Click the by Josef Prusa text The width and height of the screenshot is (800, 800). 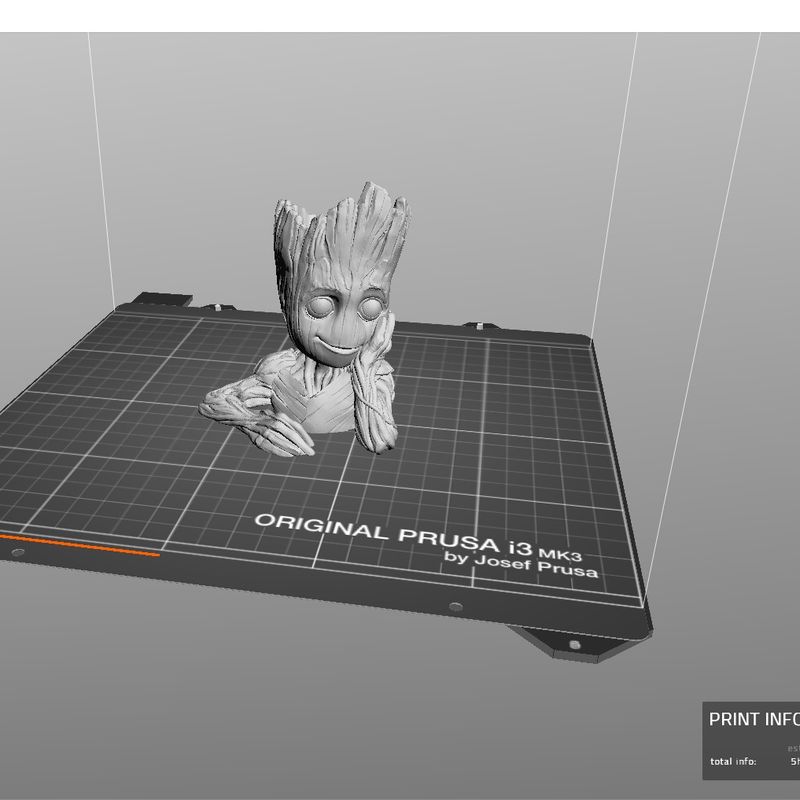(x=525, y=565)
